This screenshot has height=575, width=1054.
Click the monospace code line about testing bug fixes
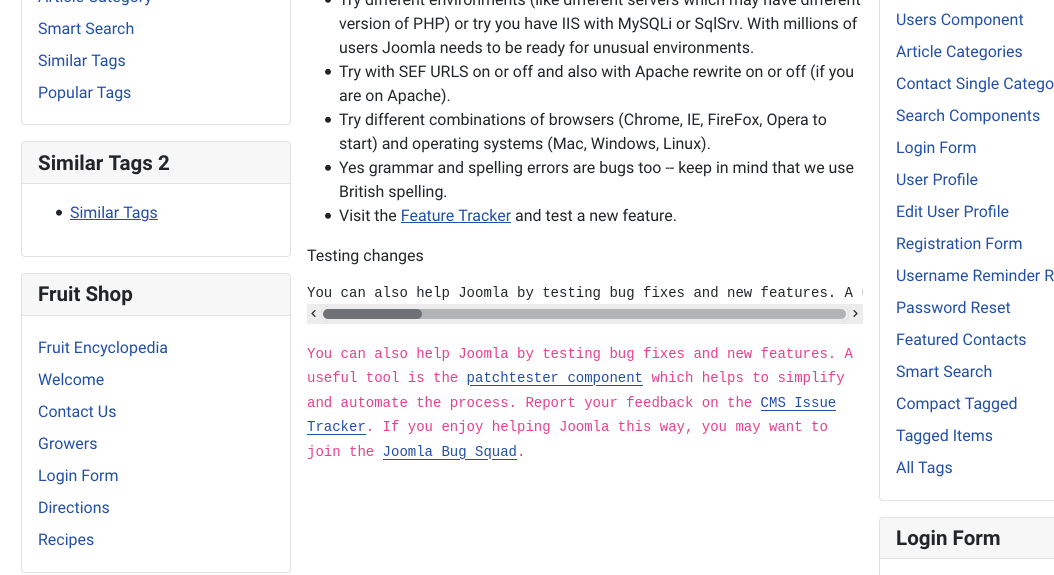tap(585, 293)
